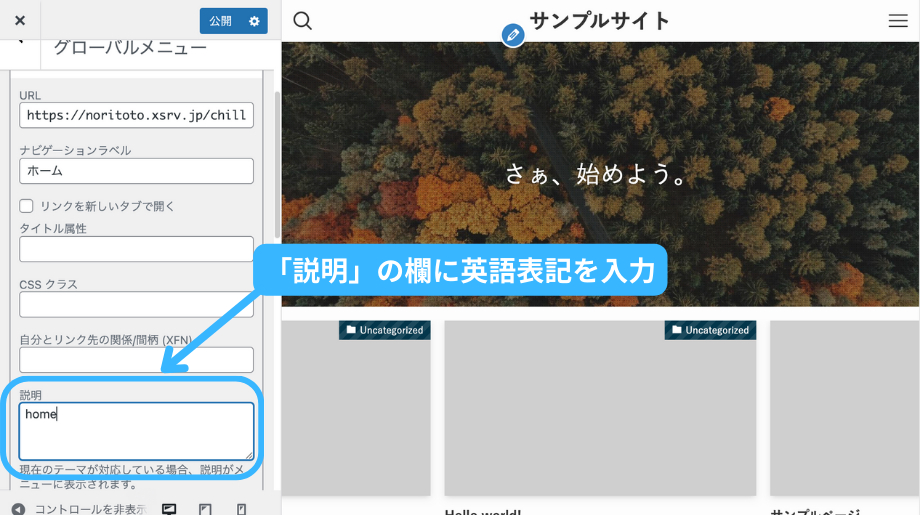Click the search magnifier icon in site header
This screenshot has height=515, width=920.
[303, 21]
